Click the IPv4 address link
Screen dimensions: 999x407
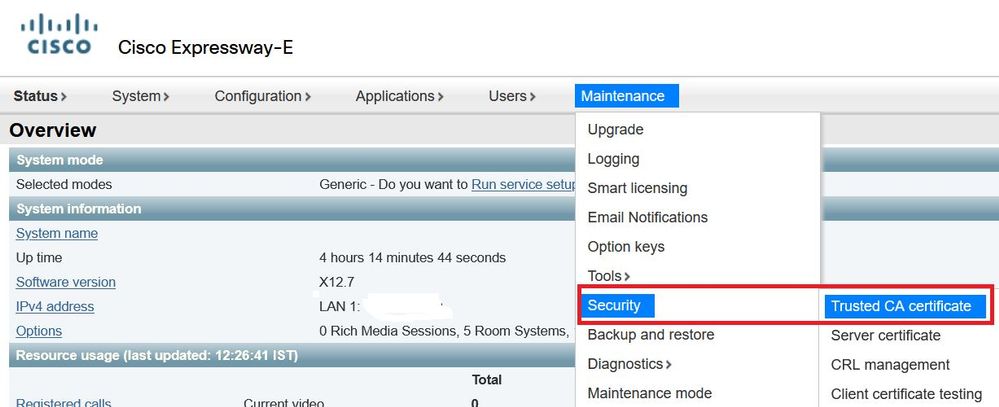tap(55, 306)
